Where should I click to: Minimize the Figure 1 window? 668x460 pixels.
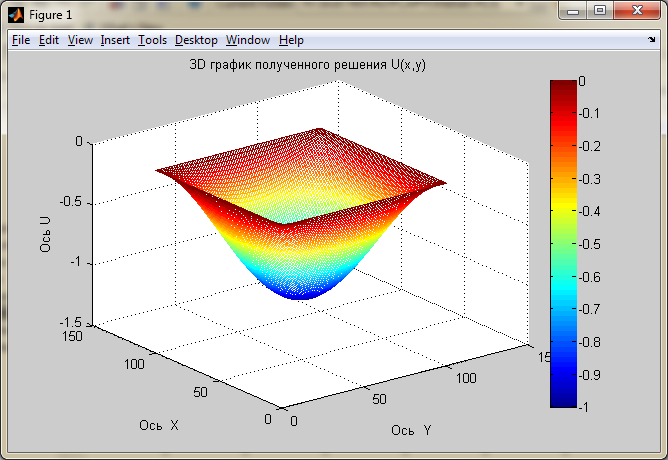(x=573, y=11)
